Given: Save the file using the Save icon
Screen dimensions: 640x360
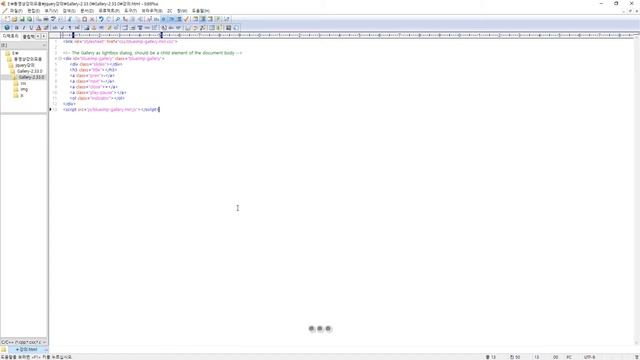Looking at the screenshot, I should pos(22,19).
